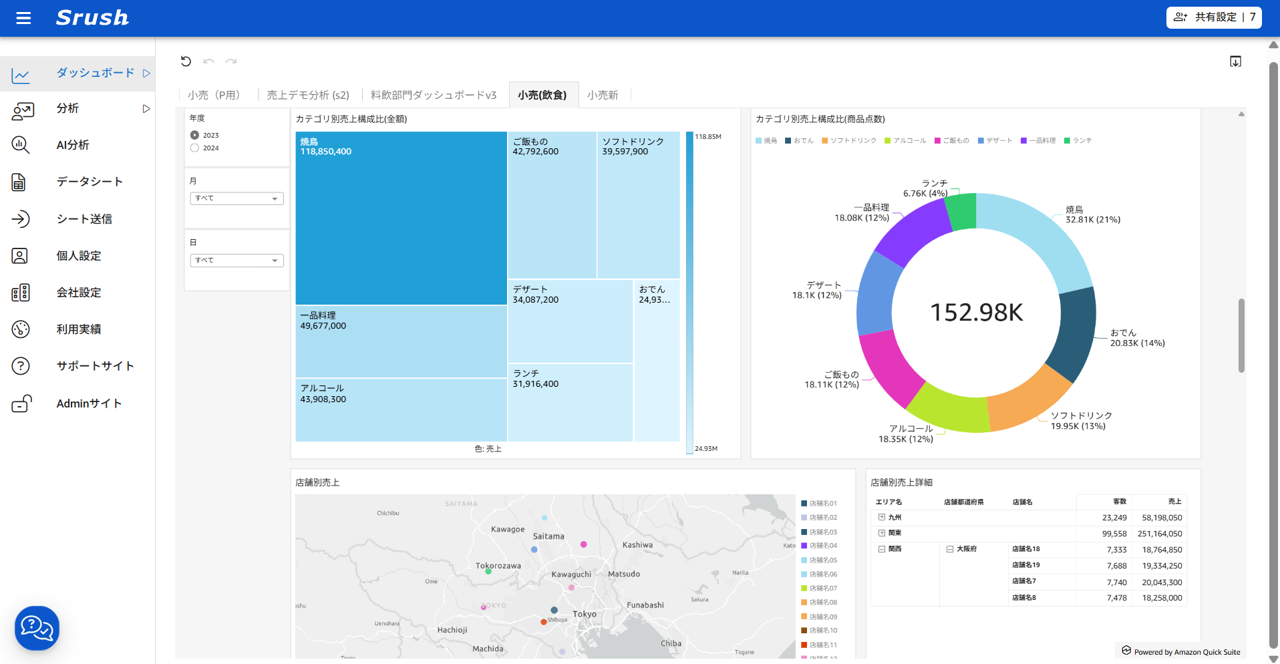Open the サポートサイト link
Screen dimensions: 1280x664
coord(95,366)
